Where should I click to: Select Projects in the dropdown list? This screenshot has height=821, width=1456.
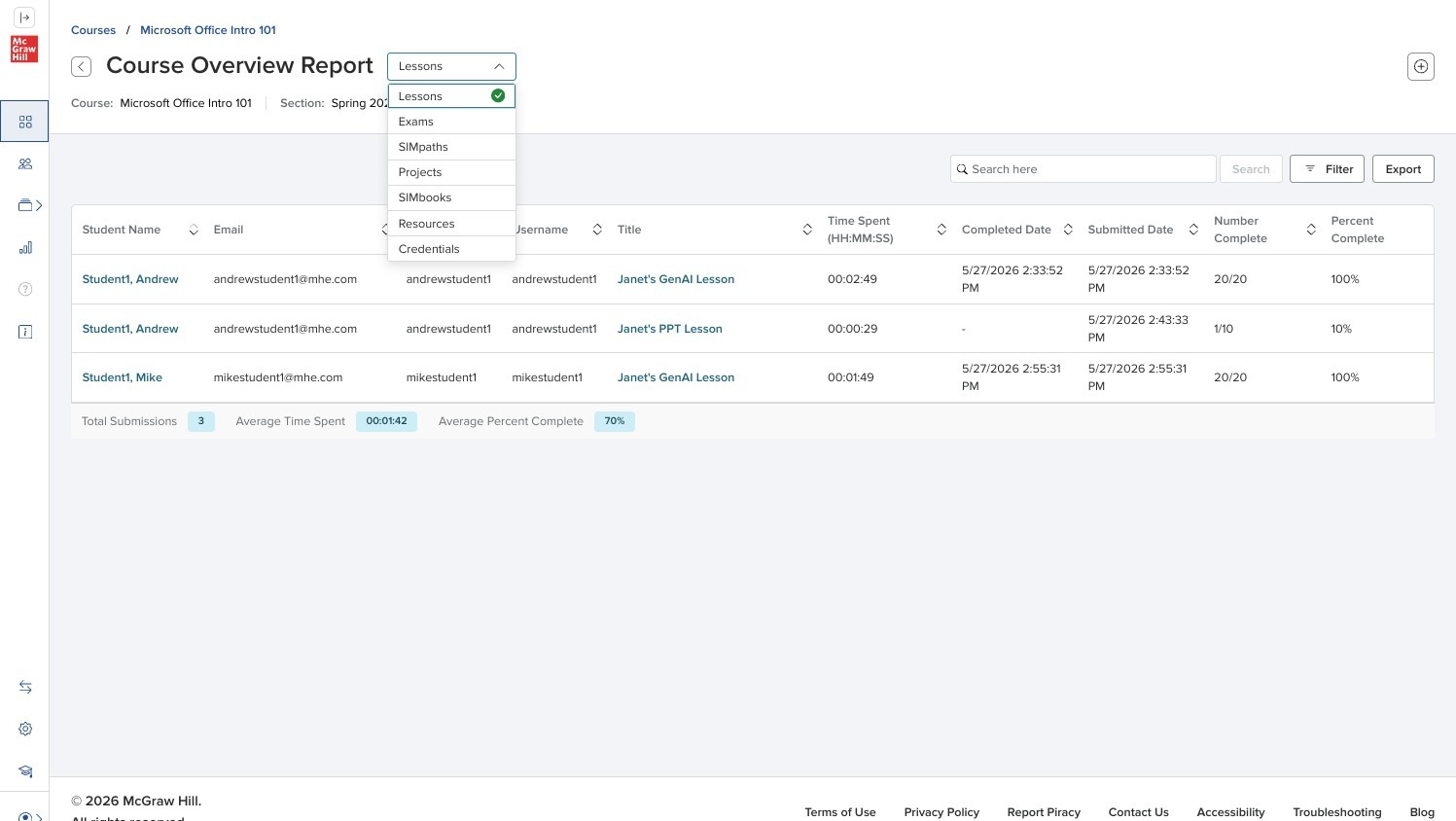(451, 172)
